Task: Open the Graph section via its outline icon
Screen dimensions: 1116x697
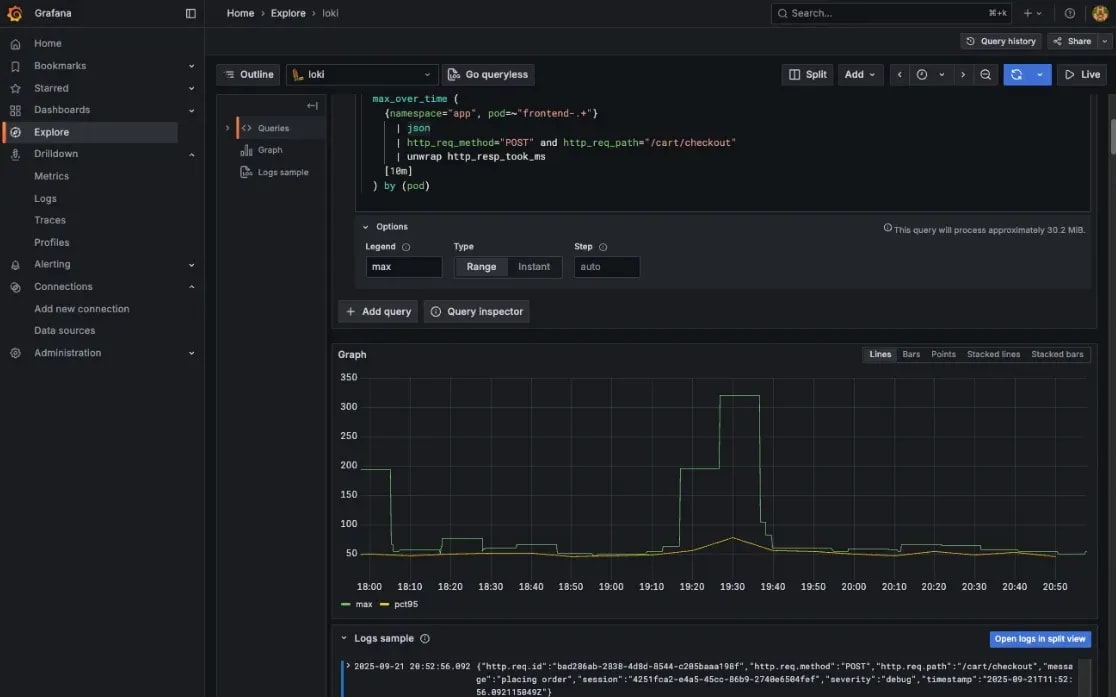Action: (245, 150)
